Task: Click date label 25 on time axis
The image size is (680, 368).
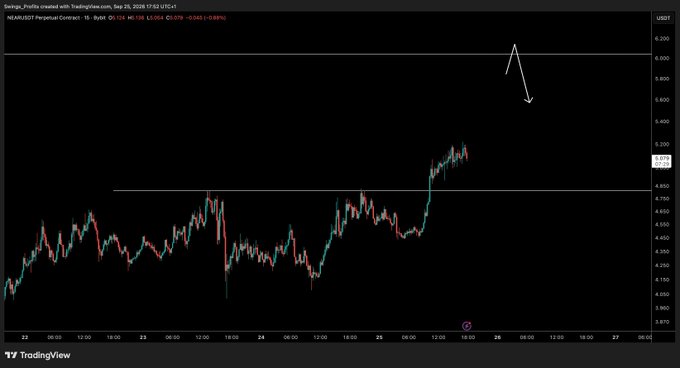Action: pyautogui.click(x=379, y=337)
